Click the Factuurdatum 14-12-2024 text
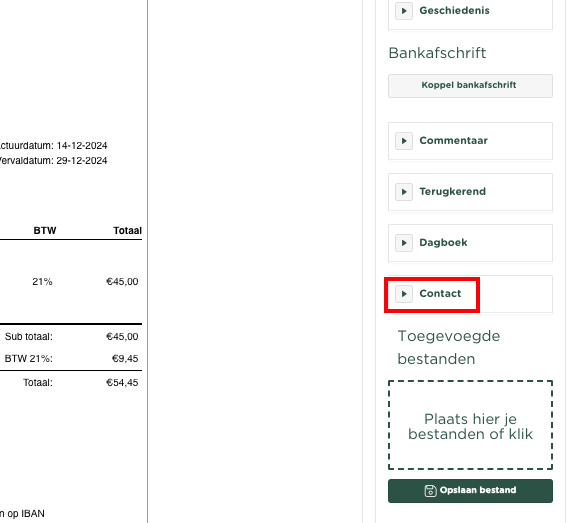Screen dimensions: 573x523 [53, 145]
